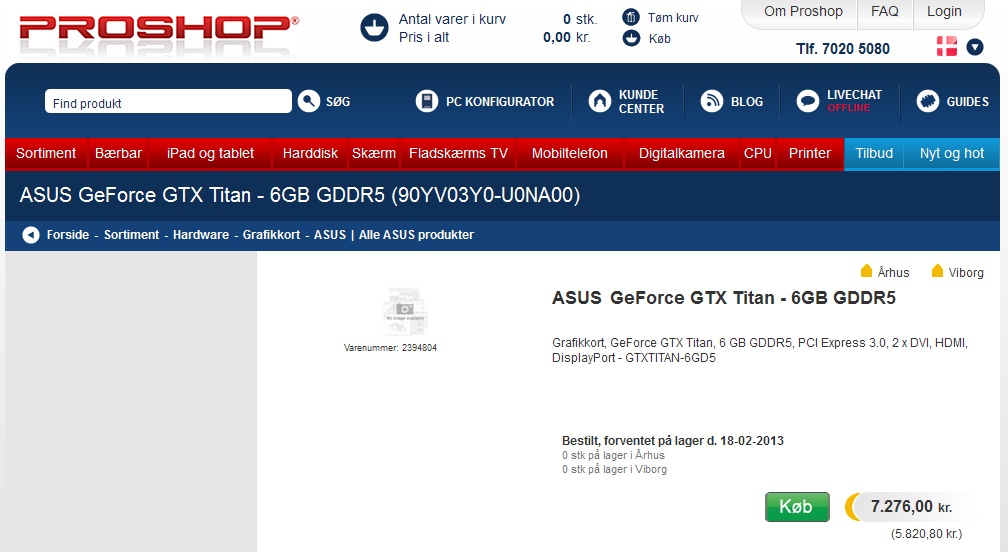Go to ASUS breadcrumb
Screen dimensions: 1008x552
pyautogui.click(x=330, y=235)
